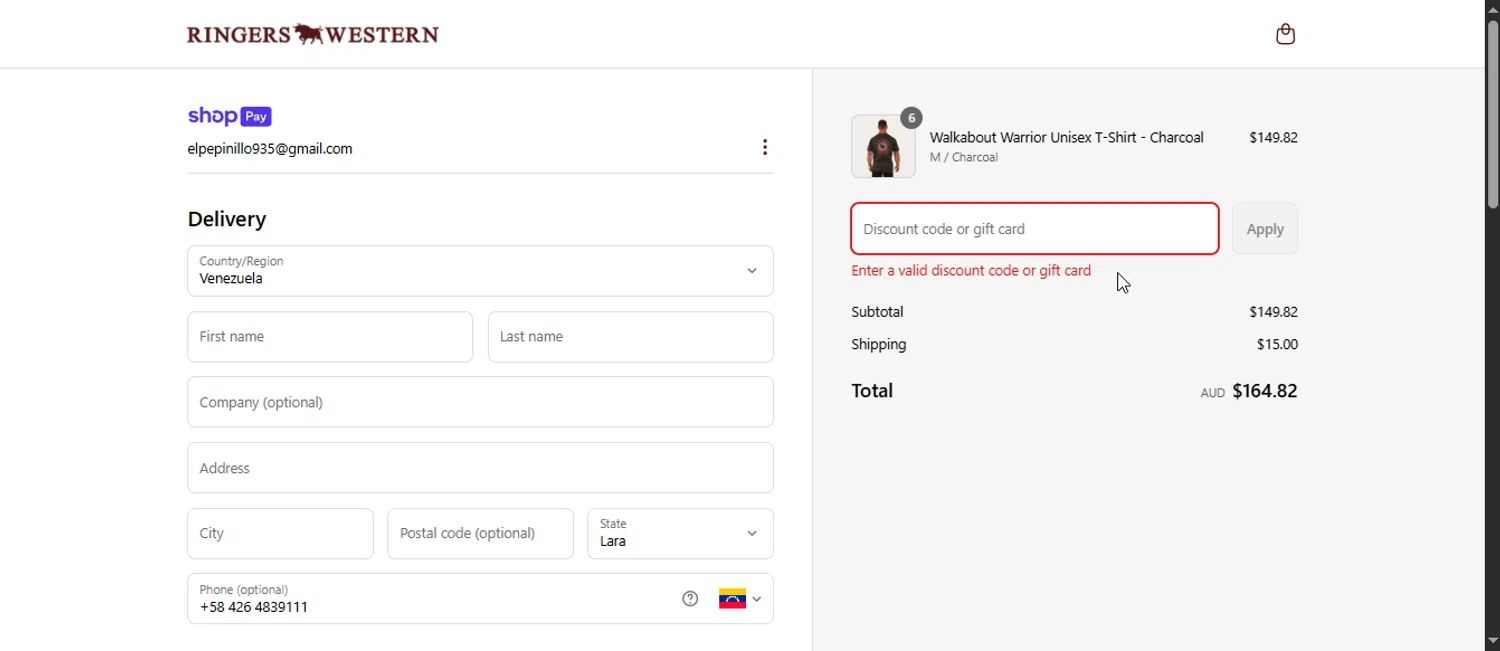The width and height of the screenshot is (1500, 651).
Task: Expand the State dropdown showing Lara
Action: pyautogui.click(x=680, y=534)
